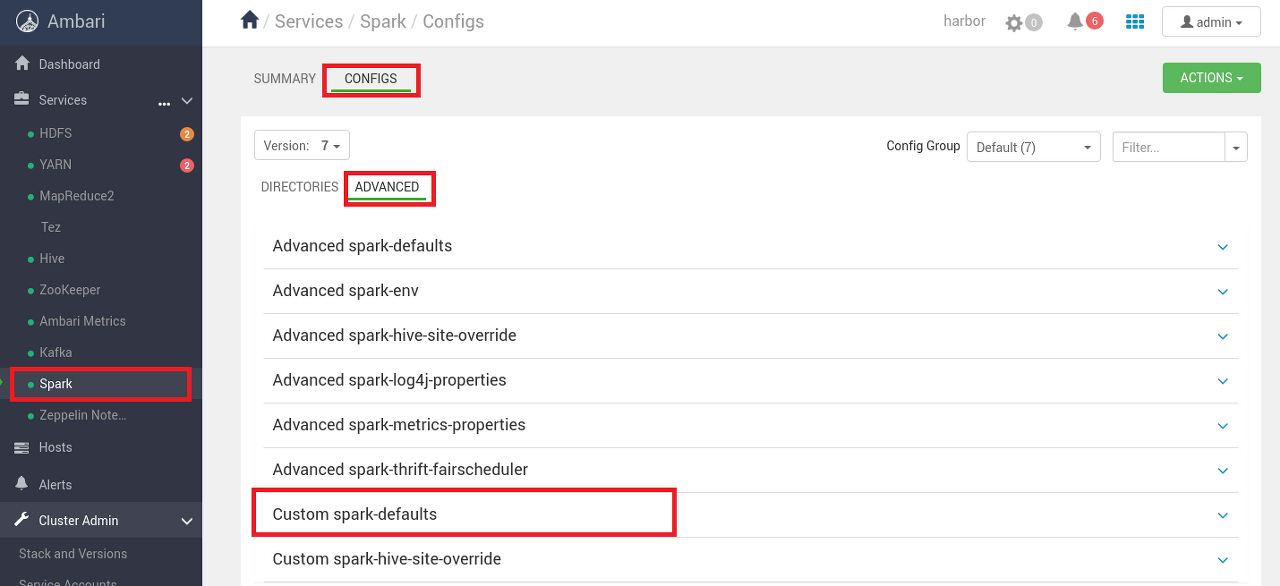Open the Dashboard home icon in sidebar

click(x=22, y=64)
